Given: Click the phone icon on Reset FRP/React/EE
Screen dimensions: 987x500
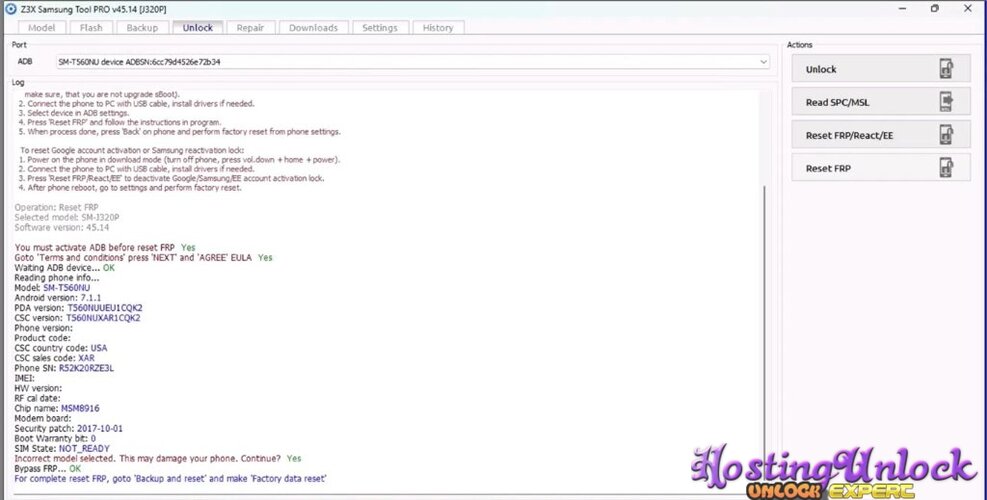Looking at the screenshot, I should (x=946, y=134).
